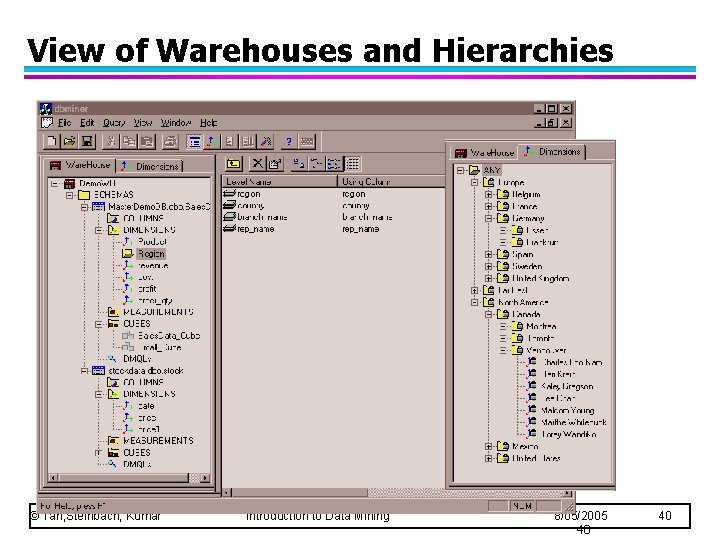Click the Paste clipboard toolbar icon

click(147, 141)
